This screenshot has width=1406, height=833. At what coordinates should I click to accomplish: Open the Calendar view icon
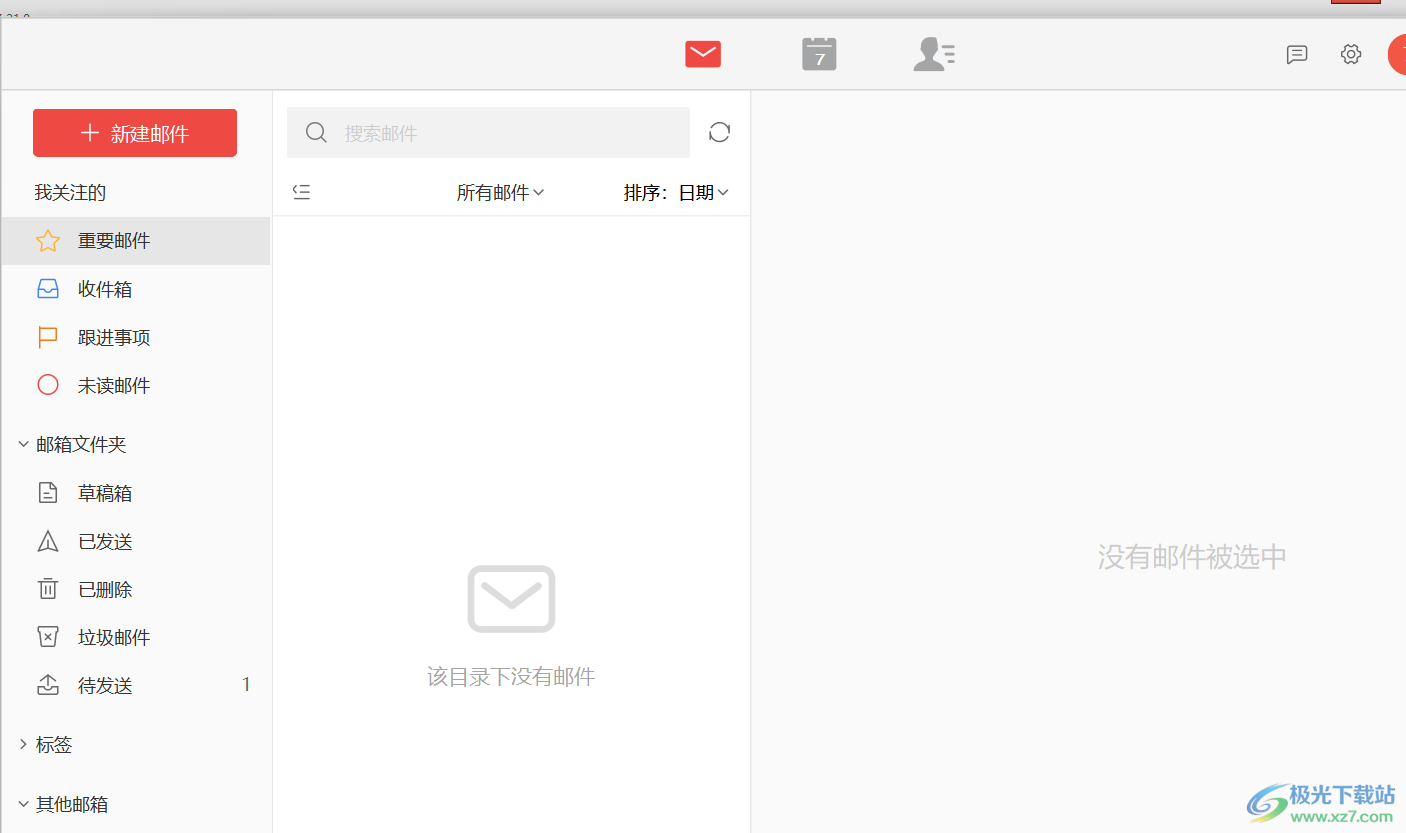pos(819,54)
